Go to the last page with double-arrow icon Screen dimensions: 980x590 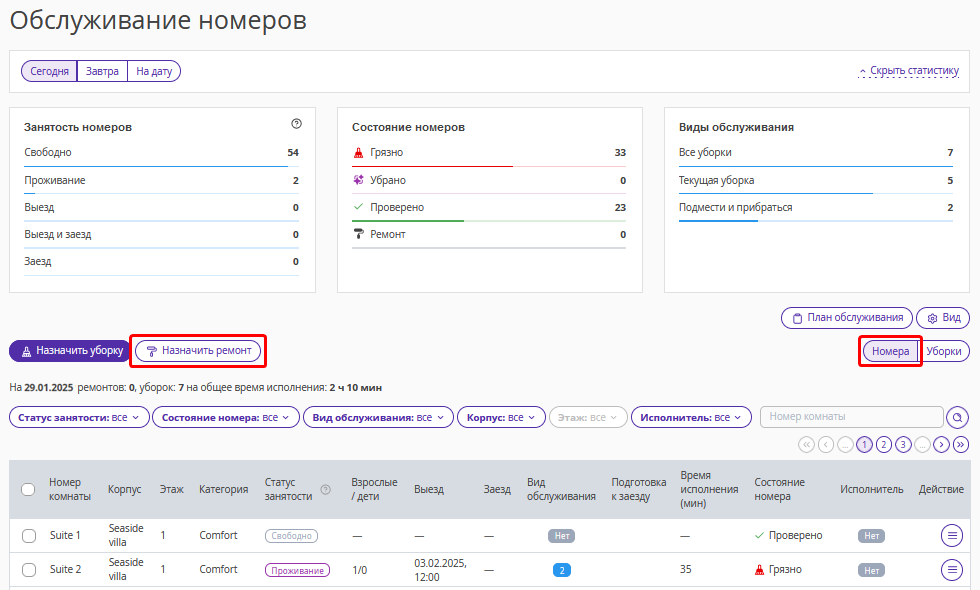point(961,444)
